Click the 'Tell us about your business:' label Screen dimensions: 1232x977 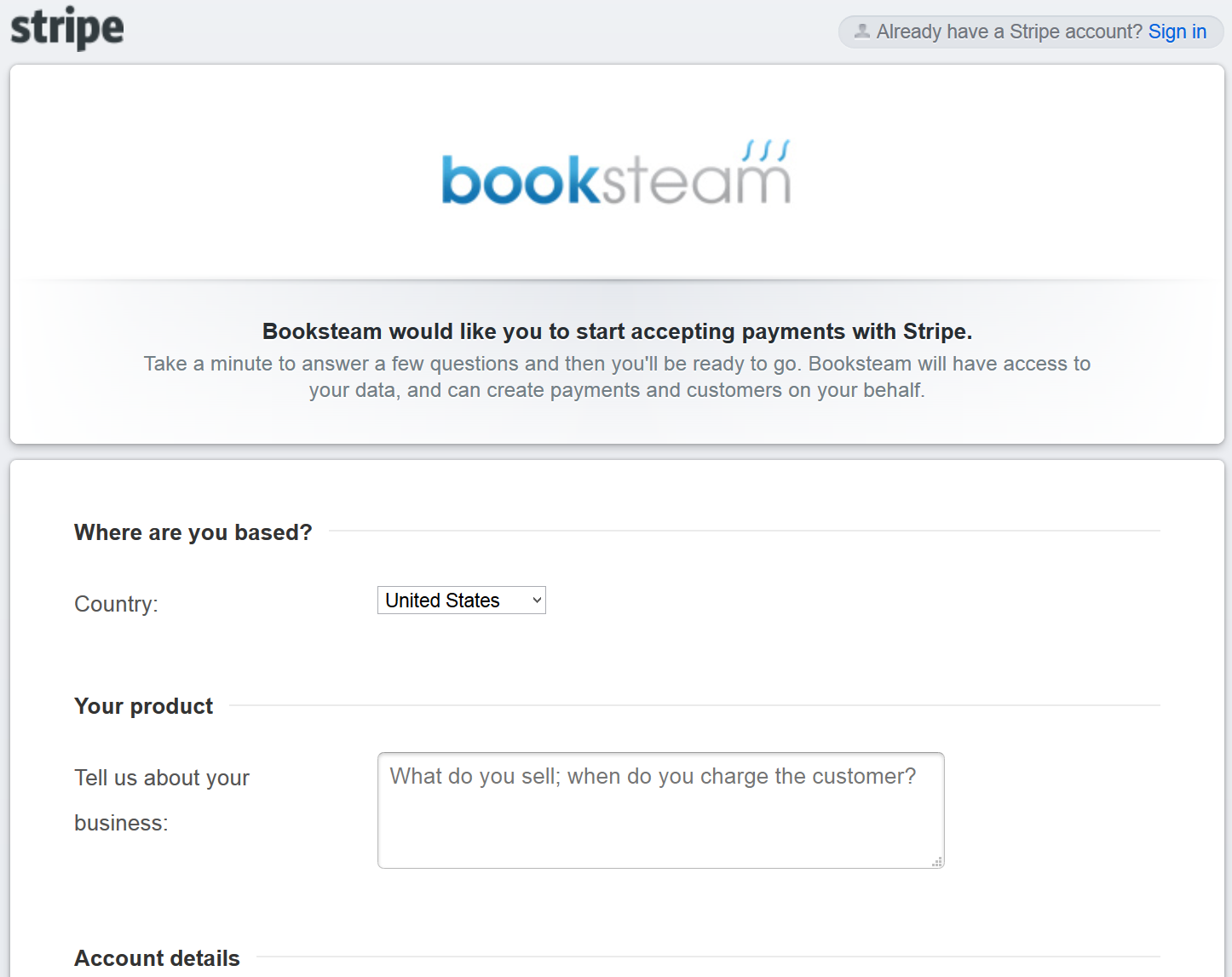pyautogui.click(x=162, y=800)
